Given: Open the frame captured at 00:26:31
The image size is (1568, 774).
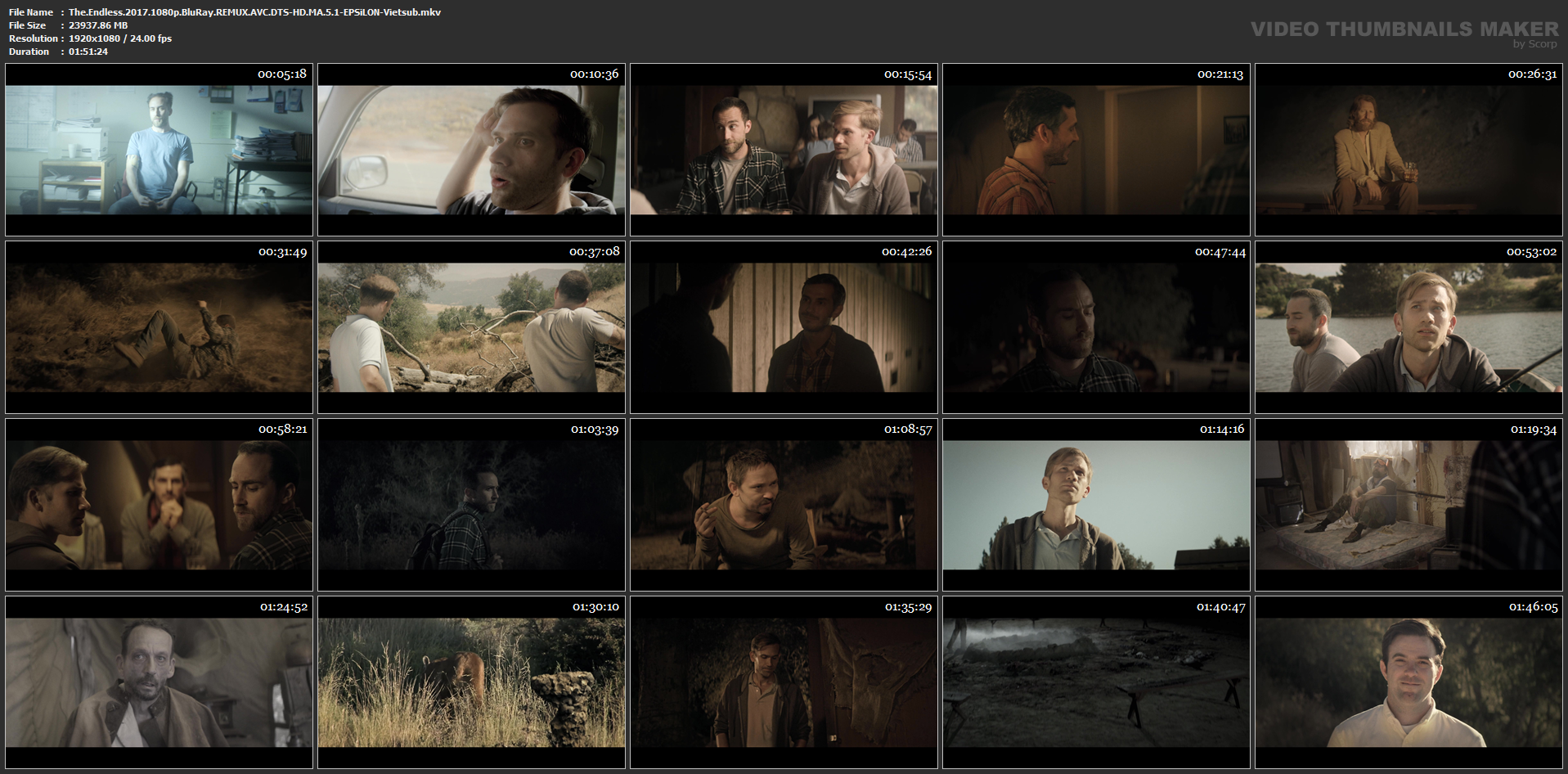Looking at the screenshot, I should (x=1409, y=150).
